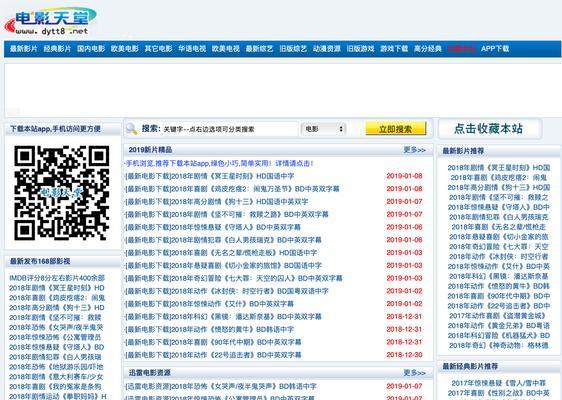Click the search keyword input field

(x=229, y=129)
